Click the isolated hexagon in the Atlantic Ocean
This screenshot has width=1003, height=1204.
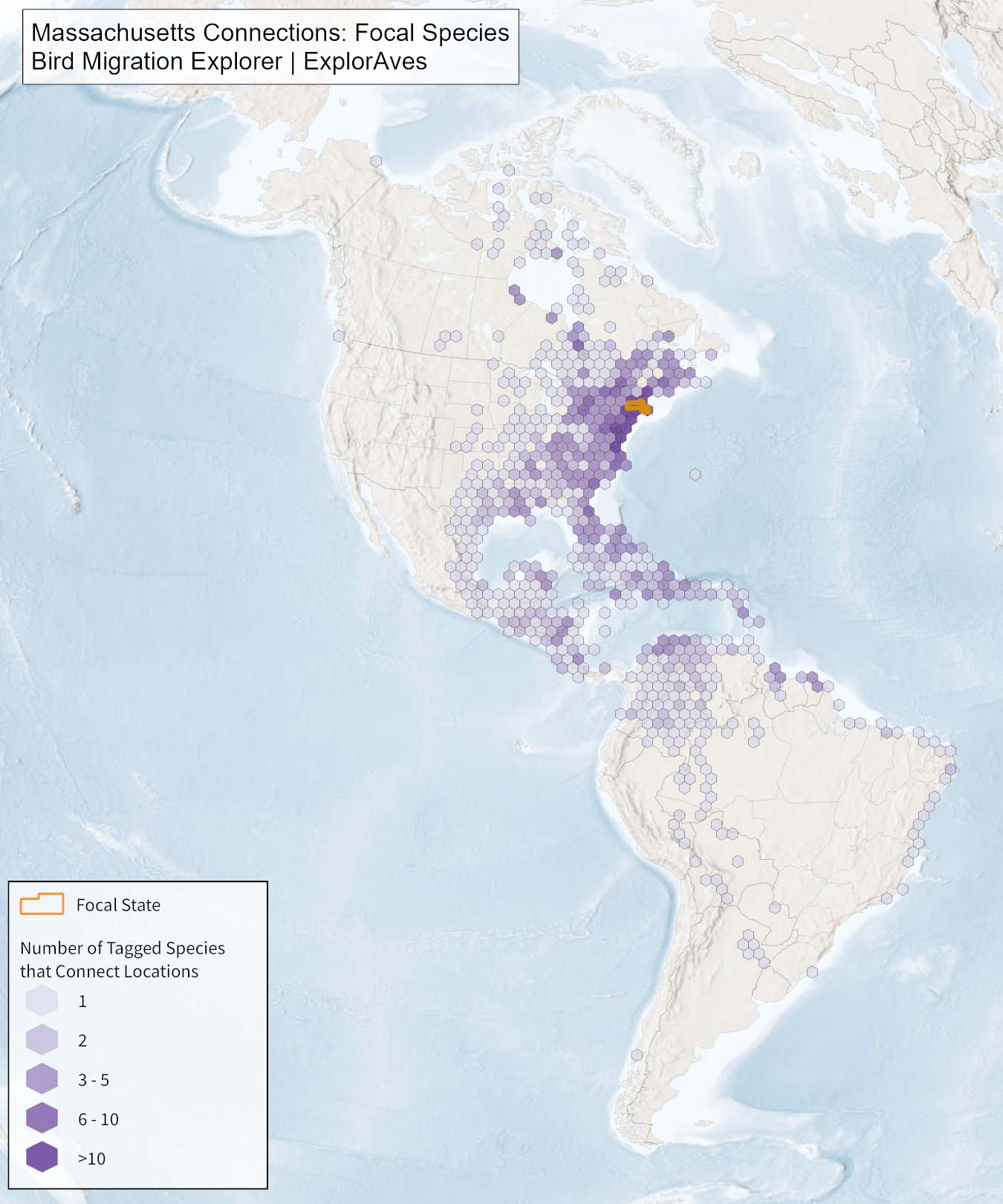point(695,474)
